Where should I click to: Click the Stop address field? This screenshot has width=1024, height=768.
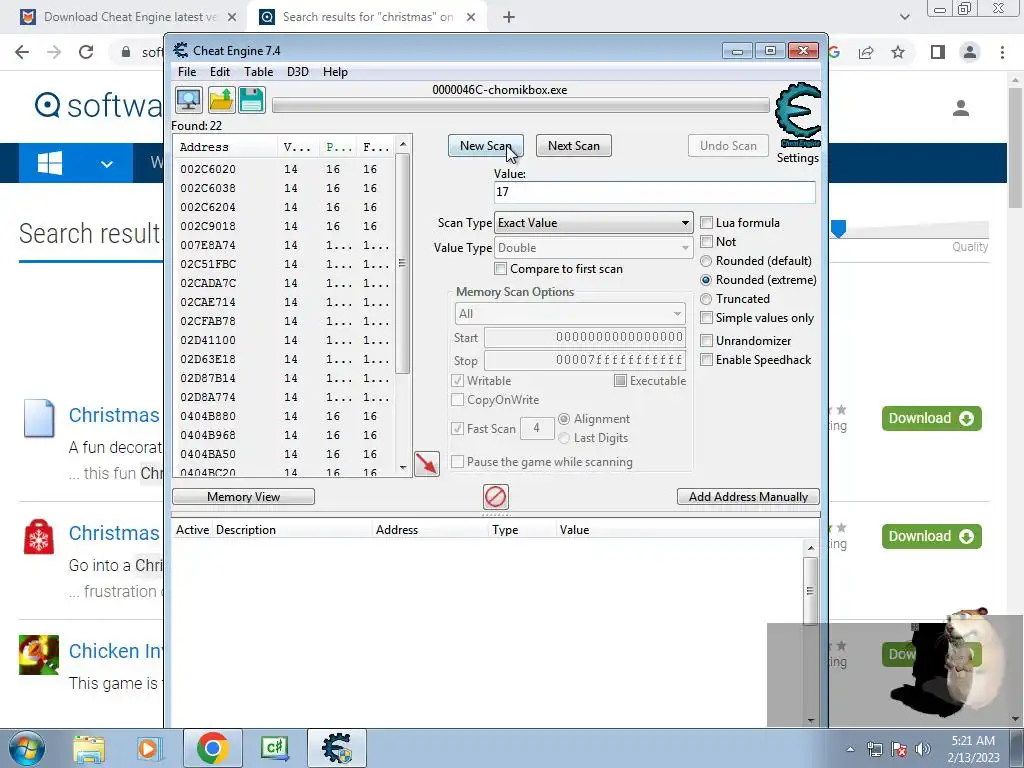[585, 360]
